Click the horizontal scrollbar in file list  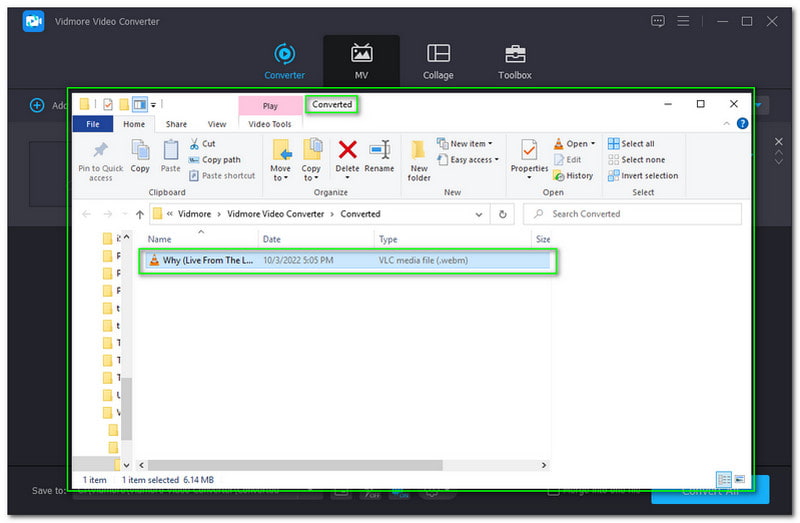[x=295, y=465]
